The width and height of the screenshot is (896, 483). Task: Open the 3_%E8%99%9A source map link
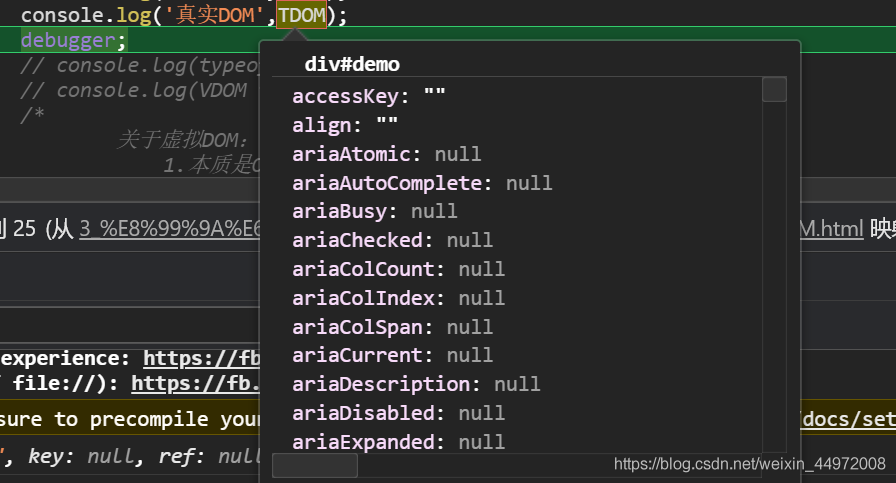pyautogui.click(x=170, y=229)
